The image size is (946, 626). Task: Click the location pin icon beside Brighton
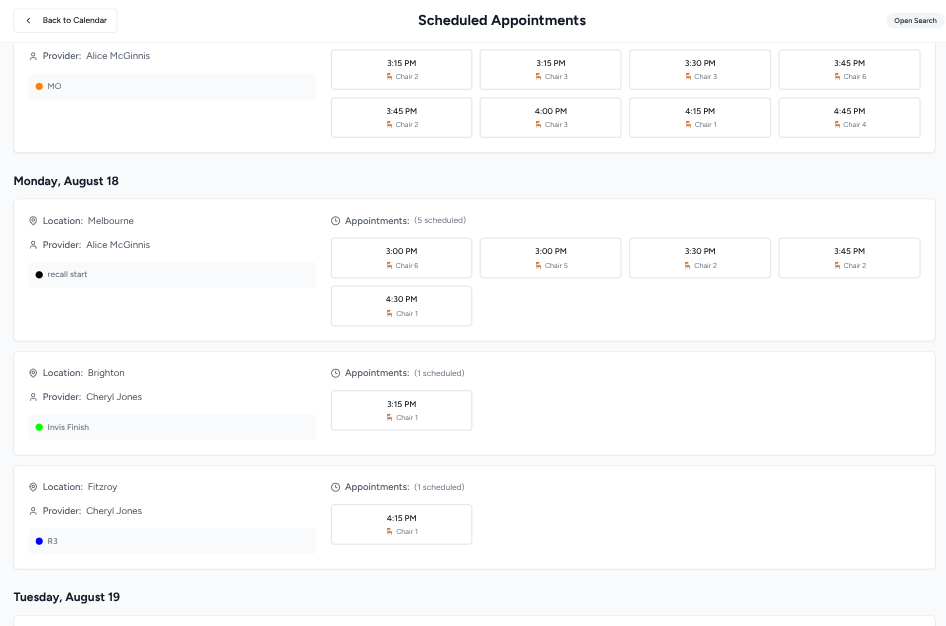[33, 372]
